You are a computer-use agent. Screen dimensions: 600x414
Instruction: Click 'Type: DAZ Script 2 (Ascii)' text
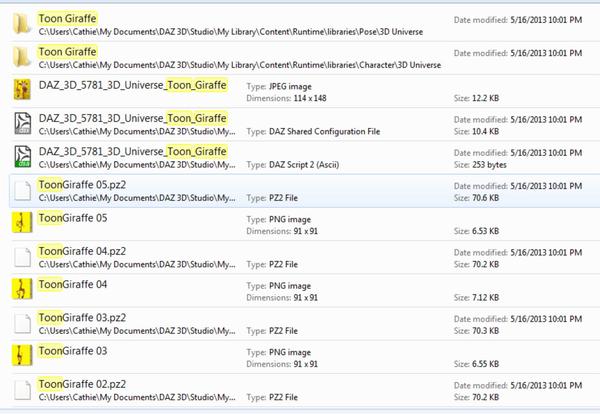click(293, 165)
